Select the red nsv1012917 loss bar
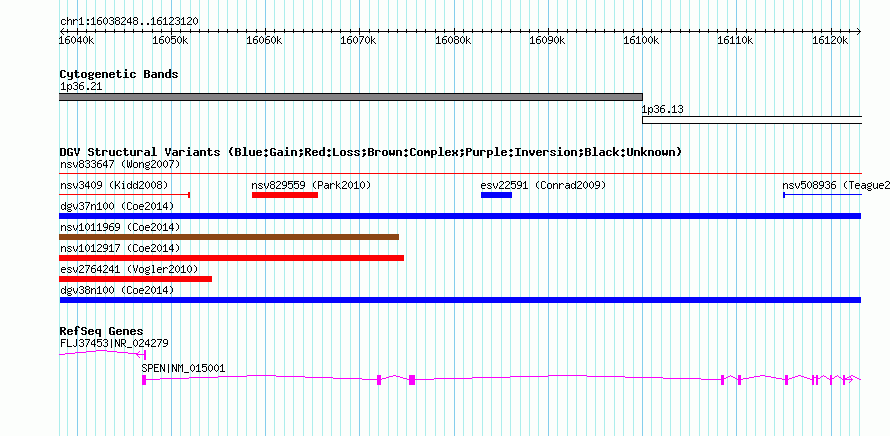 click(x=232, y=258)
